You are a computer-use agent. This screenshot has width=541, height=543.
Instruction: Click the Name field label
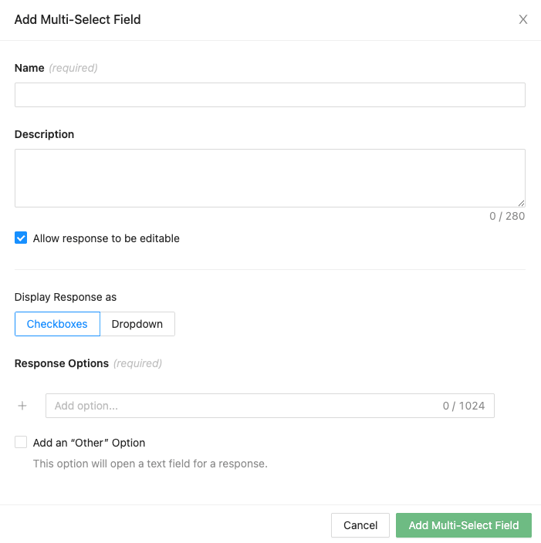coord(29,68)
